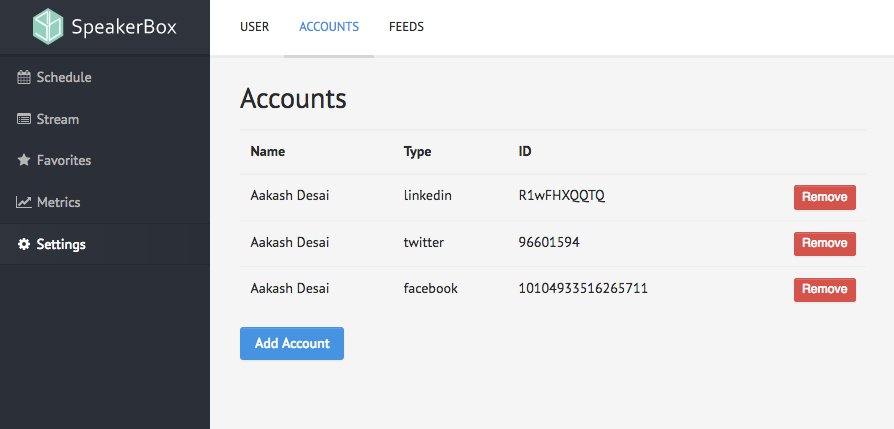Remove the twitter account

point(824,243)
